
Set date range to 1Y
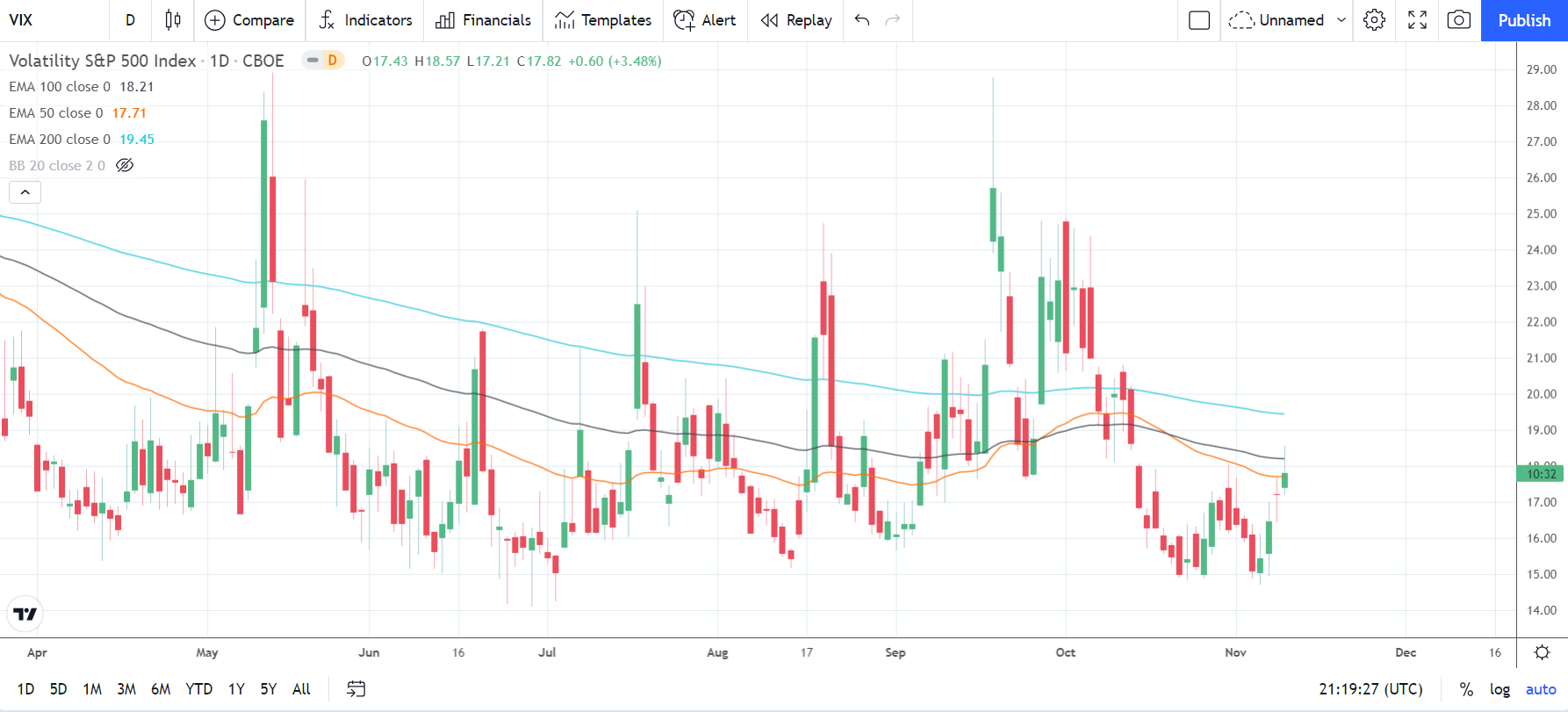pos(237,689)
